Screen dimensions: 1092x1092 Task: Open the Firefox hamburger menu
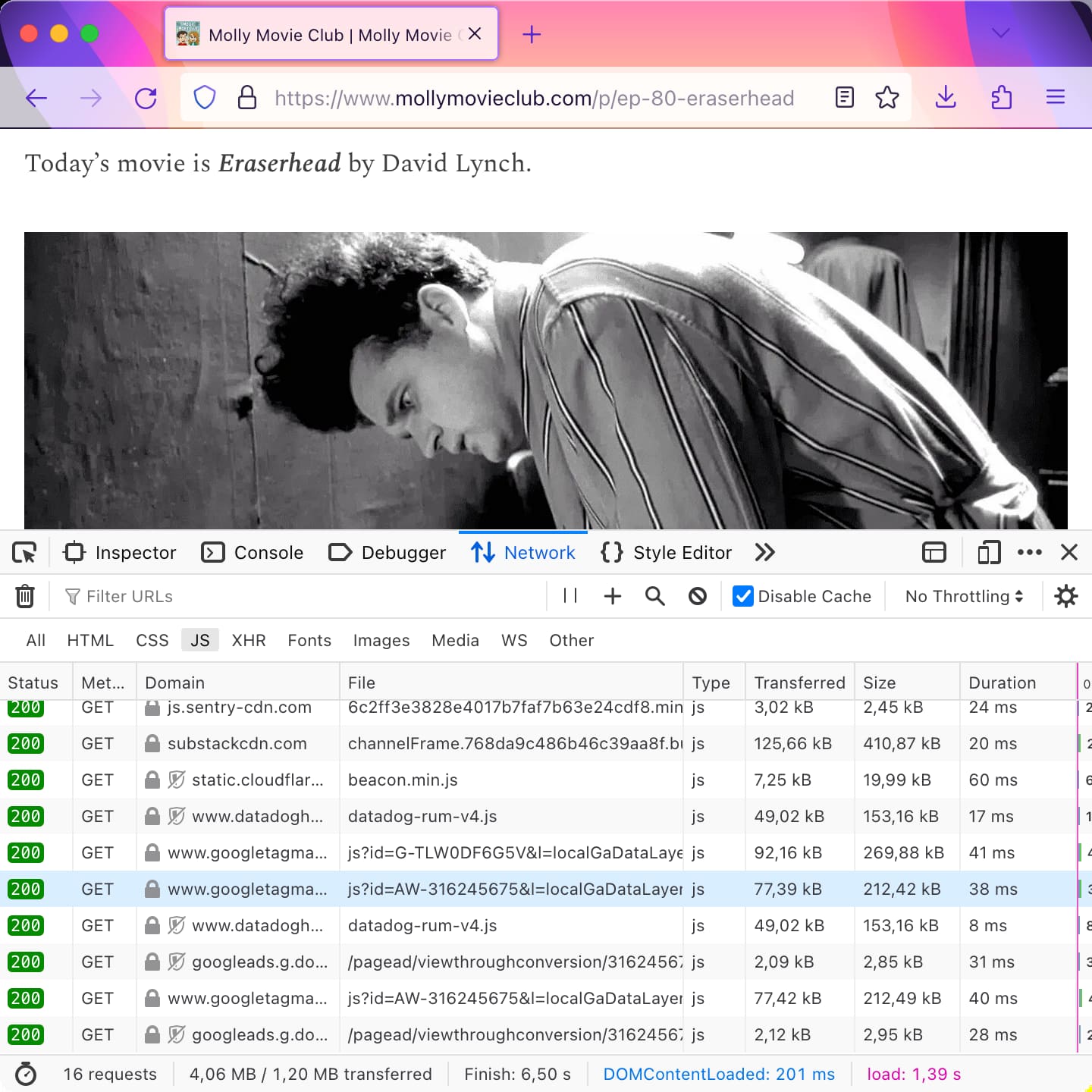(1056, 97)
